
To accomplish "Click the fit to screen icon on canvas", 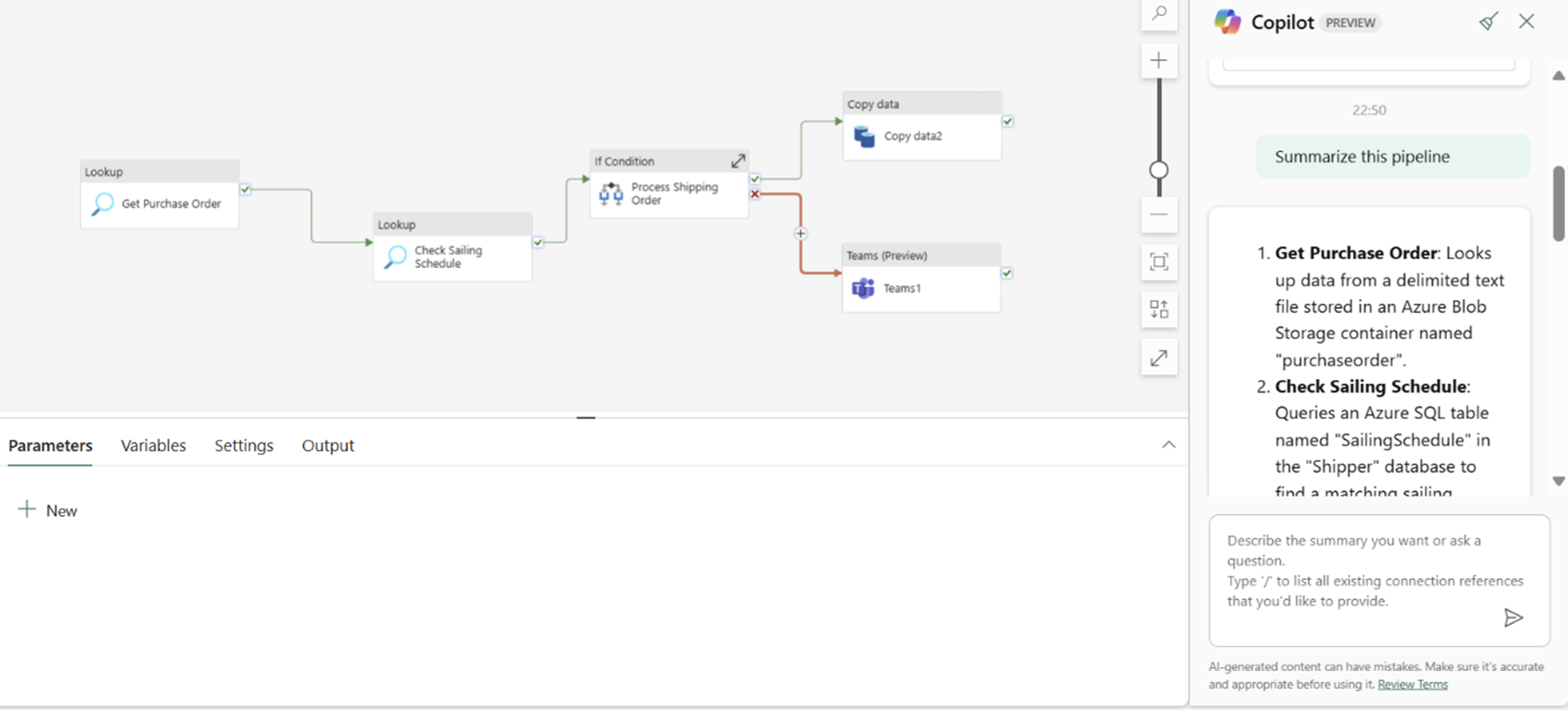I will [1158, 262].
